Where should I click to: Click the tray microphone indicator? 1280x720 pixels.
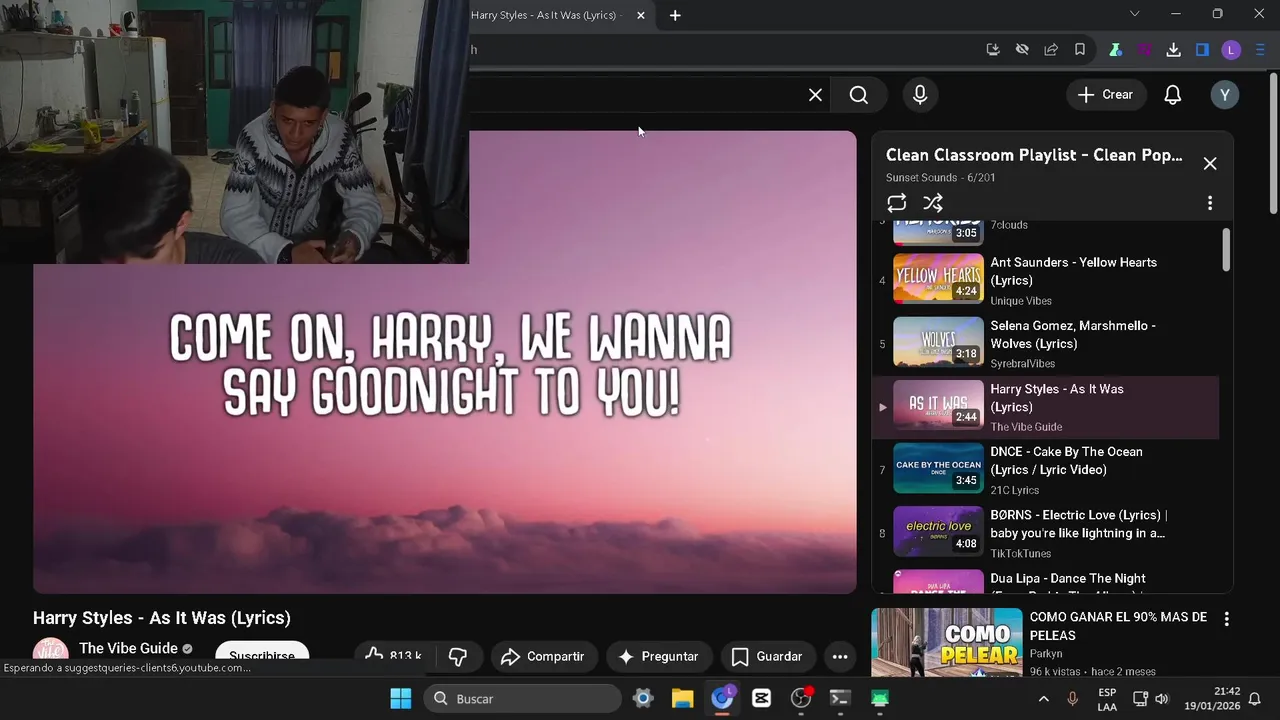(x=1073, y=699)
